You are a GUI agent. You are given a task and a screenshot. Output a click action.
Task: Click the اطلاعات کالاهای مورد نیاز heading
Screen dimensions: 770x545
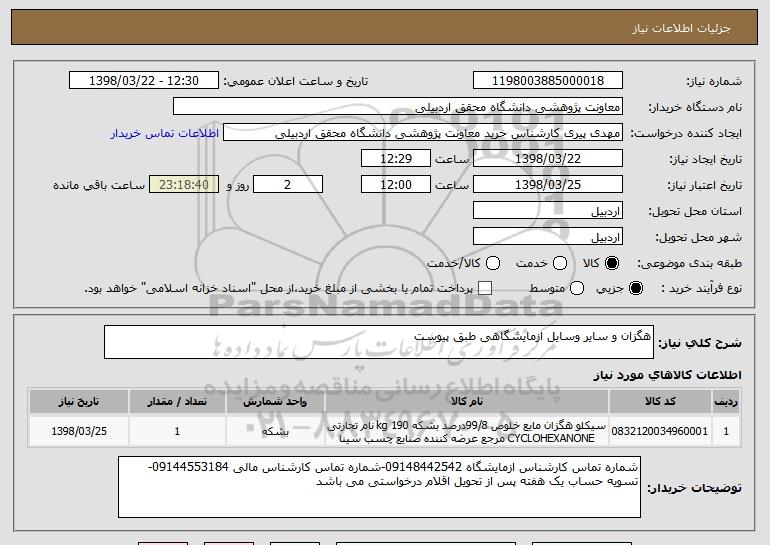tap(667, 375)
